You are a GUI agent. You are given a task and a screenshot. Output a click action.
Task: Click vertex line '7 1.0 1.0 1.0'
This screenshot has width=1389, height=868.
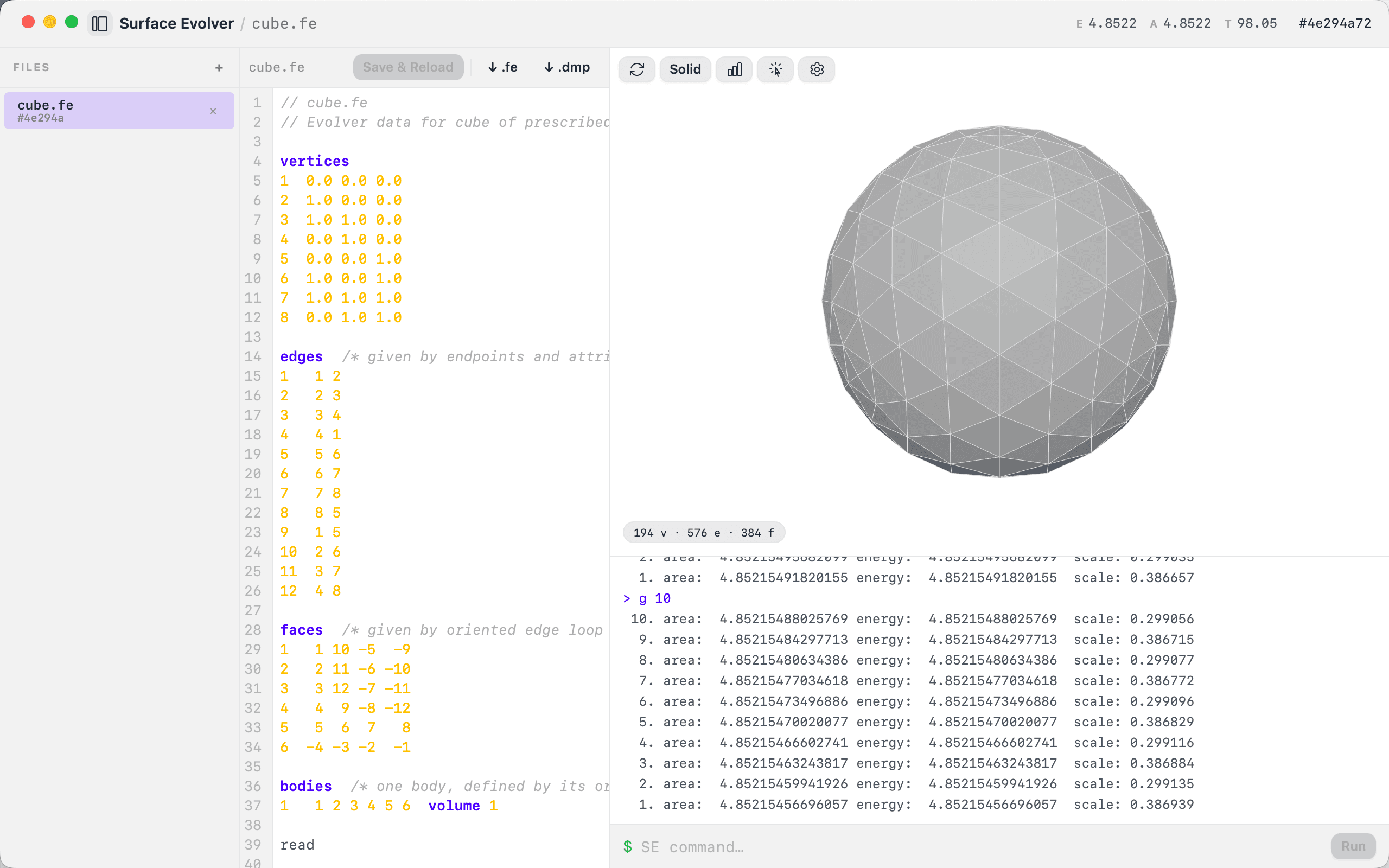[341, 298]
